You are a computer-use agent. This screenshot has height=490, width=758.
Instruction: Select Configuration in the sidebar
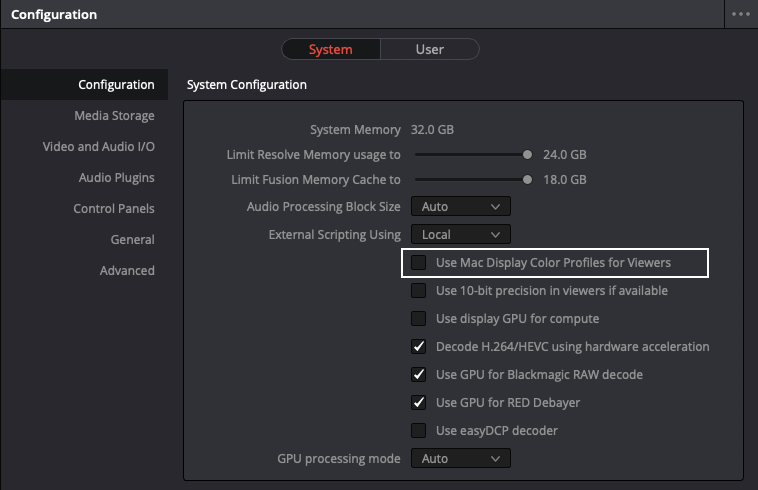pyautogui.click(x=84, y=85)
